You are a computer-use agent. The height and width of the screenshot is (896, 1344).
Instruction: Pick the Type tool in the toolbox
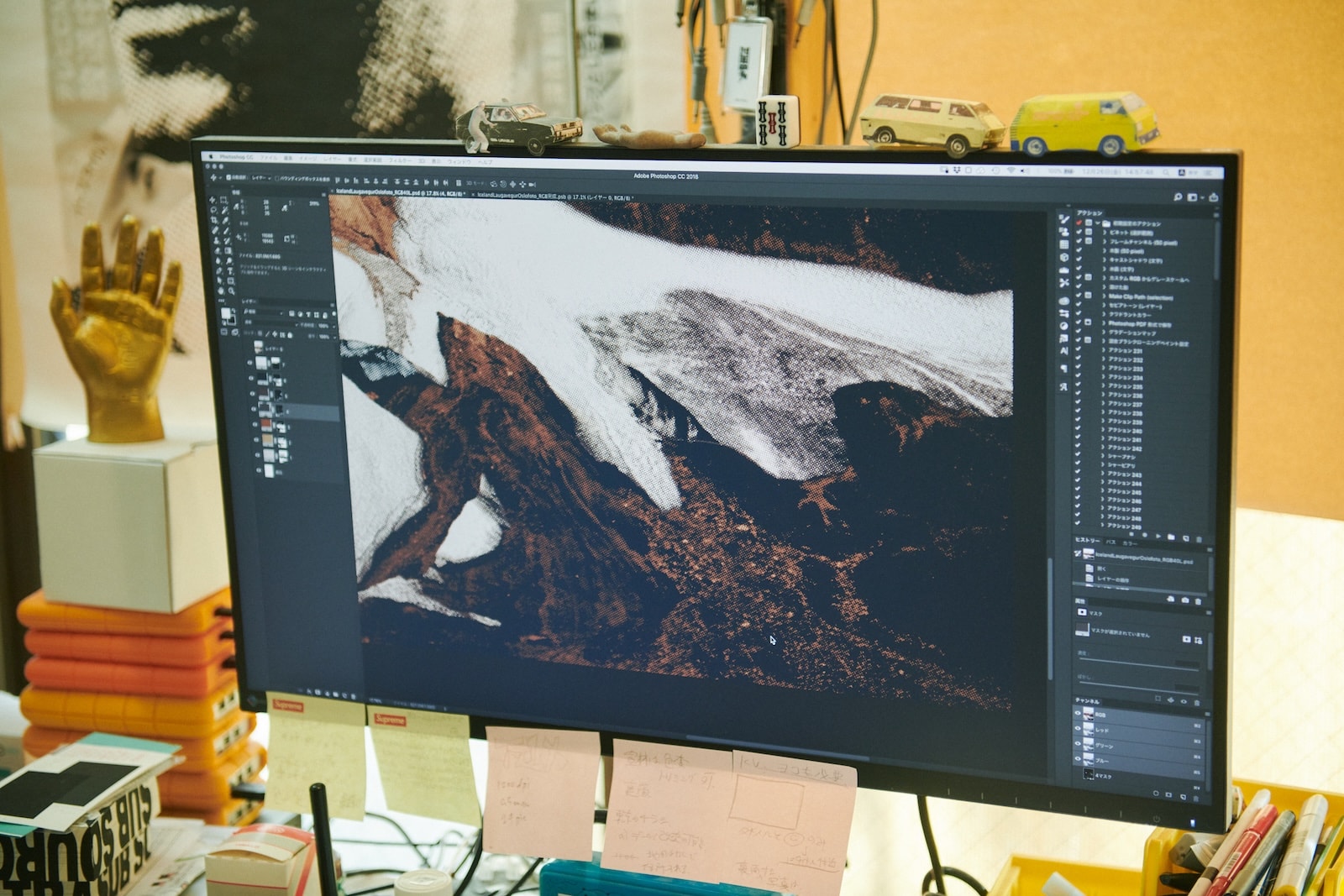(230, 270)
